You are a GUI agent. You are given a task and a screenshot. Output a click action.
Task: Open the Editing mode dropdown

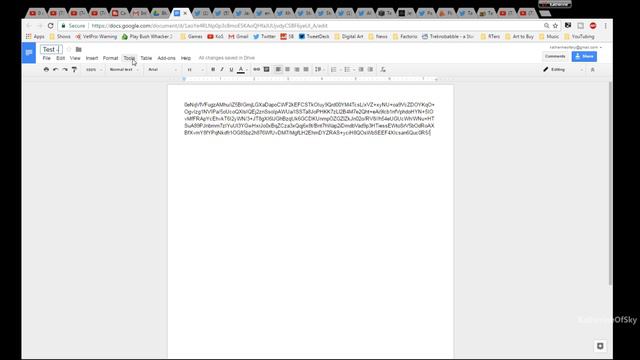pos(563,70)
